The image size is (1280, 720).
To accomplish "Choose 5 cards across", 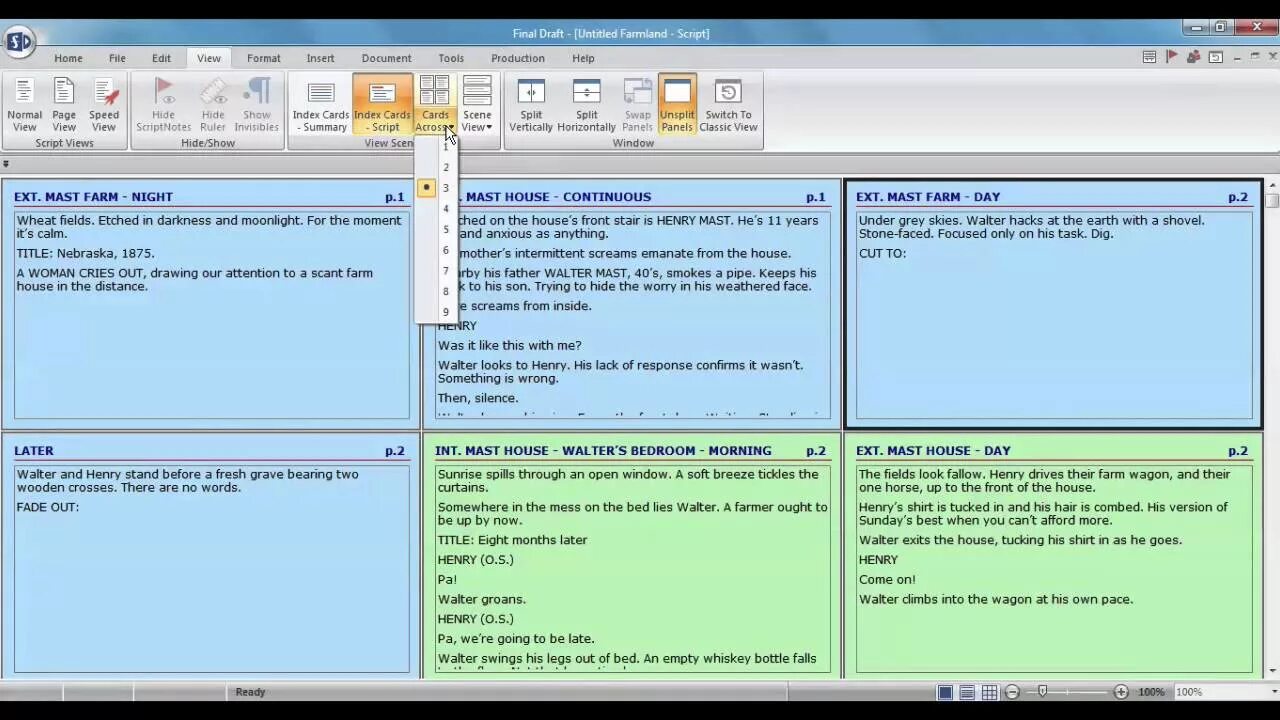I will [446, 229].
